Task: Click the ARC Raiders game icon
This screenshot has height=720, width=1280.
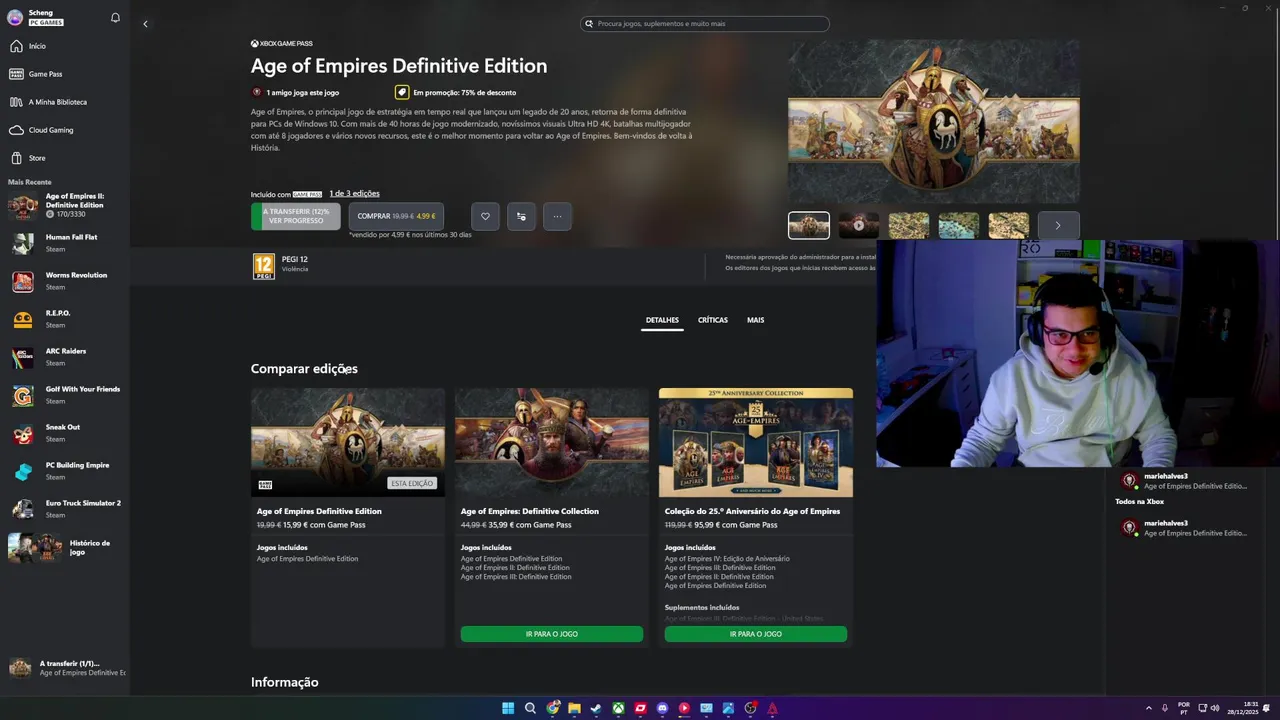Action: click(x=23, y=357)
